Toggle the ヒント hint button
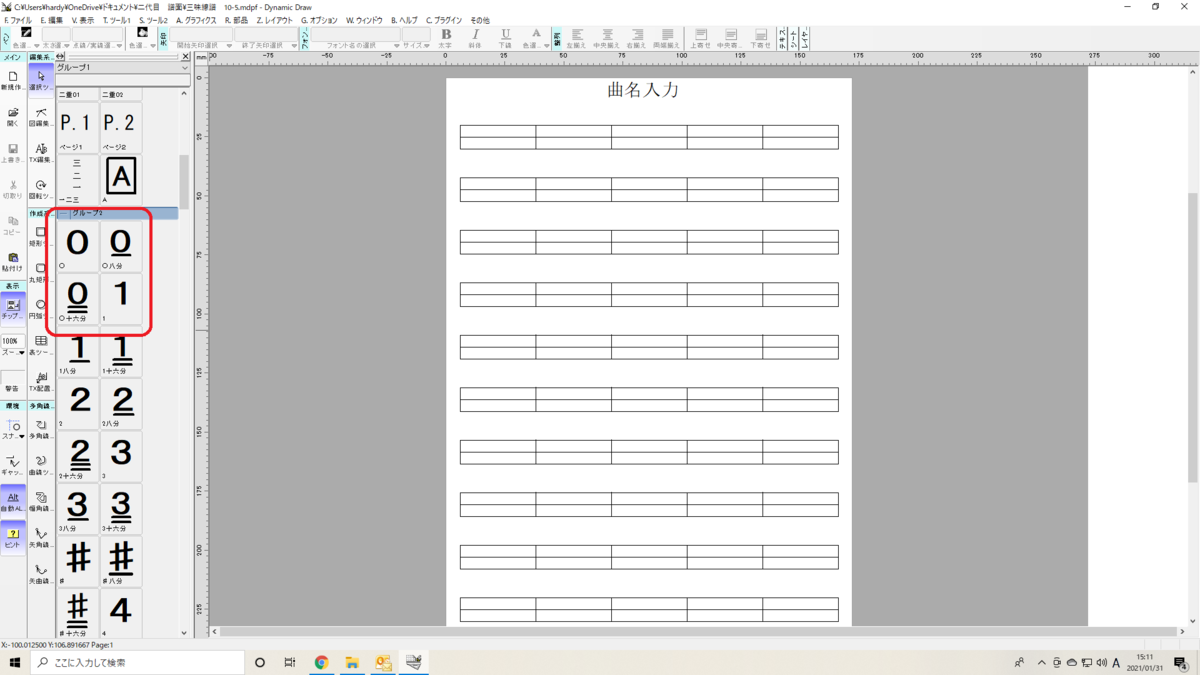The width and height of the screenshot is (1200, 675). 13,537
